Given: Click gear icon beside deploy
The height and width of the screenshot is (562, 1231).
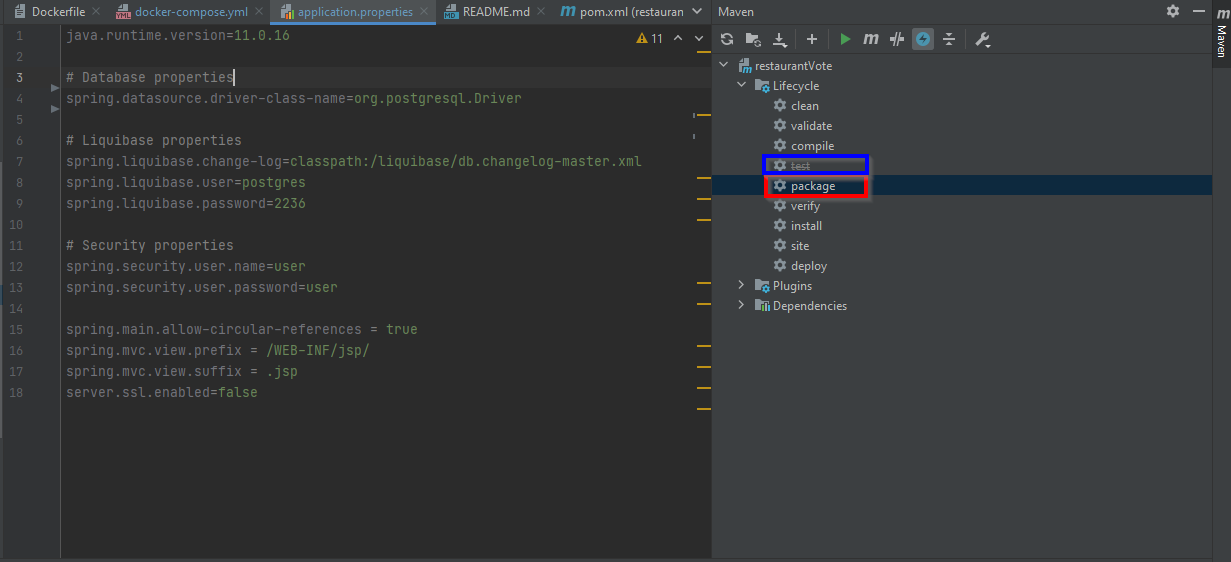Looking at the screenshot, I should 780,266.
